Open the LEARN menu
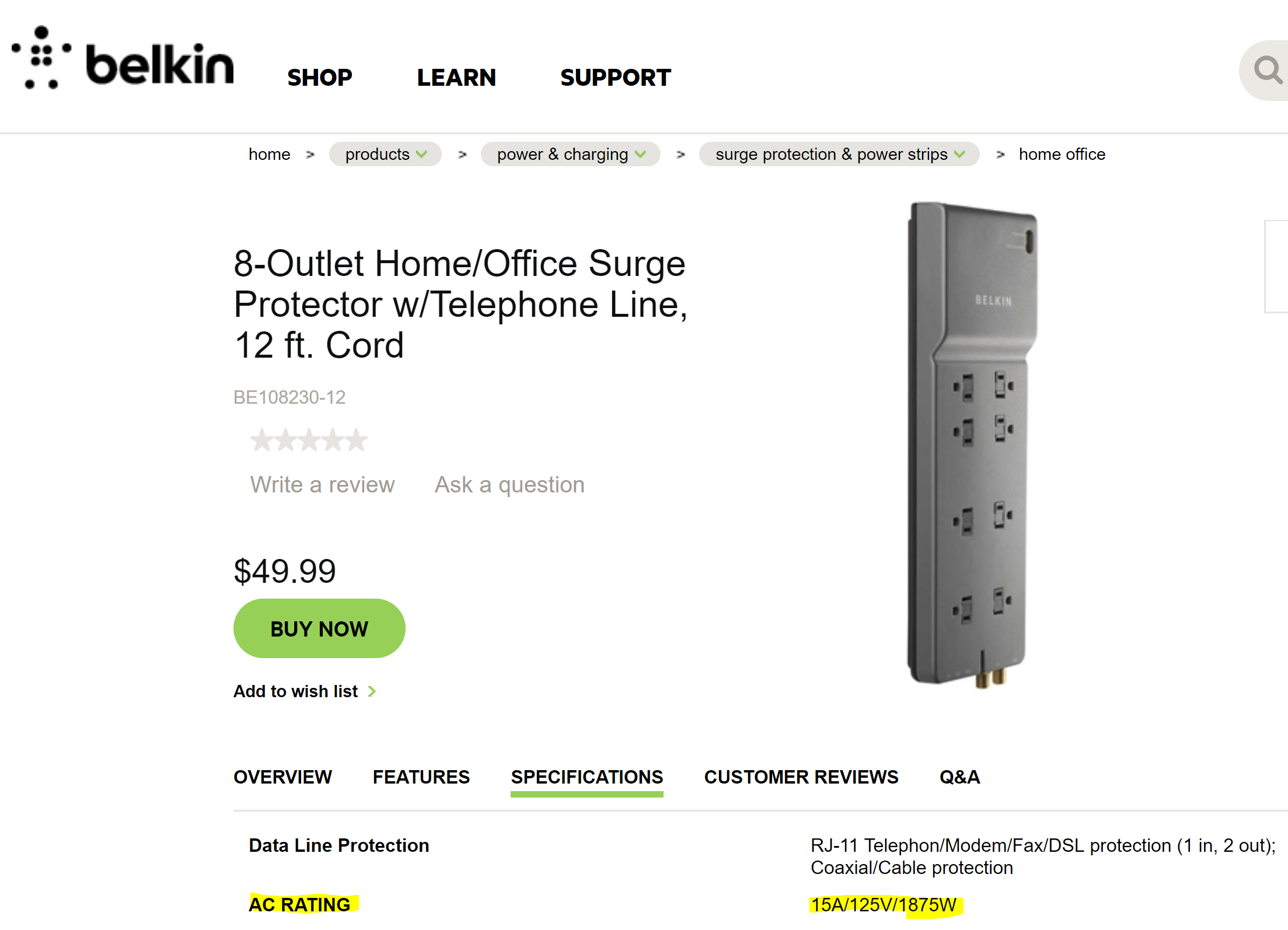The width and height of the screenshot is (1288, 930). coord(456,78)
